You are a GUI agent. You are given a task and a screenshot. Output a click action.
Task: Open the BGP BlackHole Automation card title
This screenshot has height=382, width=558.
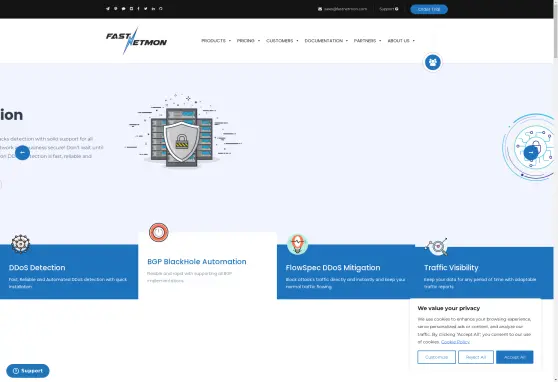point(197,262)
